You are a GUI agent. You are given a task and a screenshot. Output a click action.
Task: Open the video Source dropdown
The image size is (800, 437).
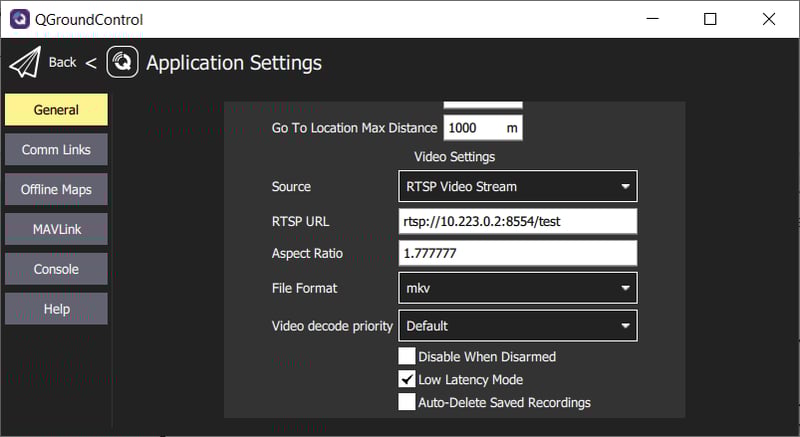(517, 186)
